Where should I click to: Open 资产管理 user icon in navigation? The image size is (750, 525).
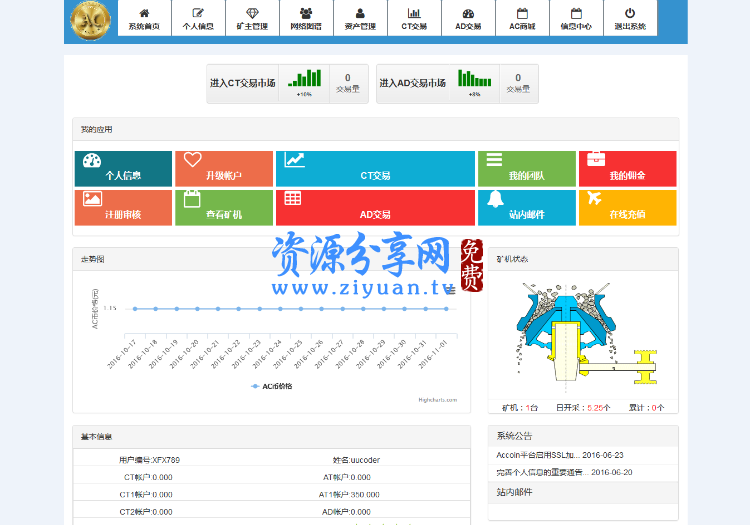(x=360, y=18)
